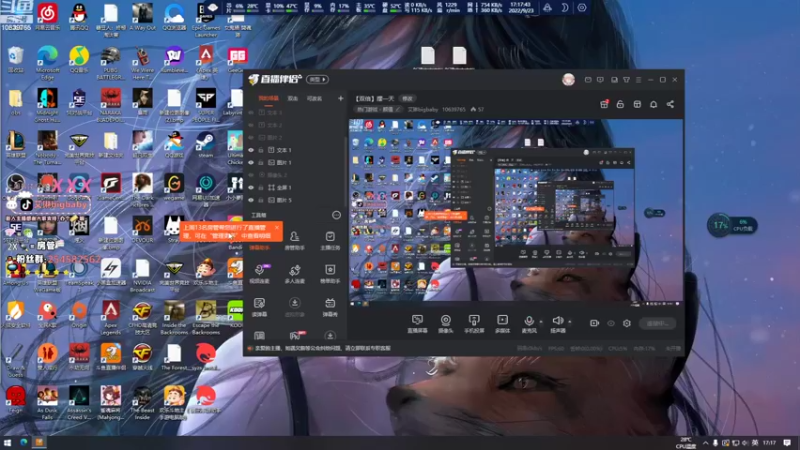Open Microsoft Edge desktop shortcut
800x450 pixels.
click(x=47, y=62)
